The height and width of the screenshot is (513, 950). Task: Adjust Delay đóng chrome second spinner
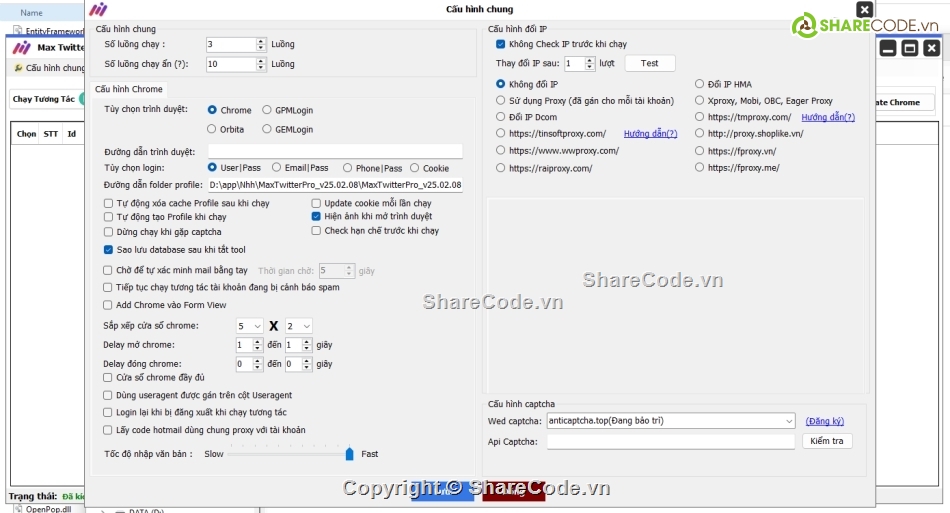(307, 364)
